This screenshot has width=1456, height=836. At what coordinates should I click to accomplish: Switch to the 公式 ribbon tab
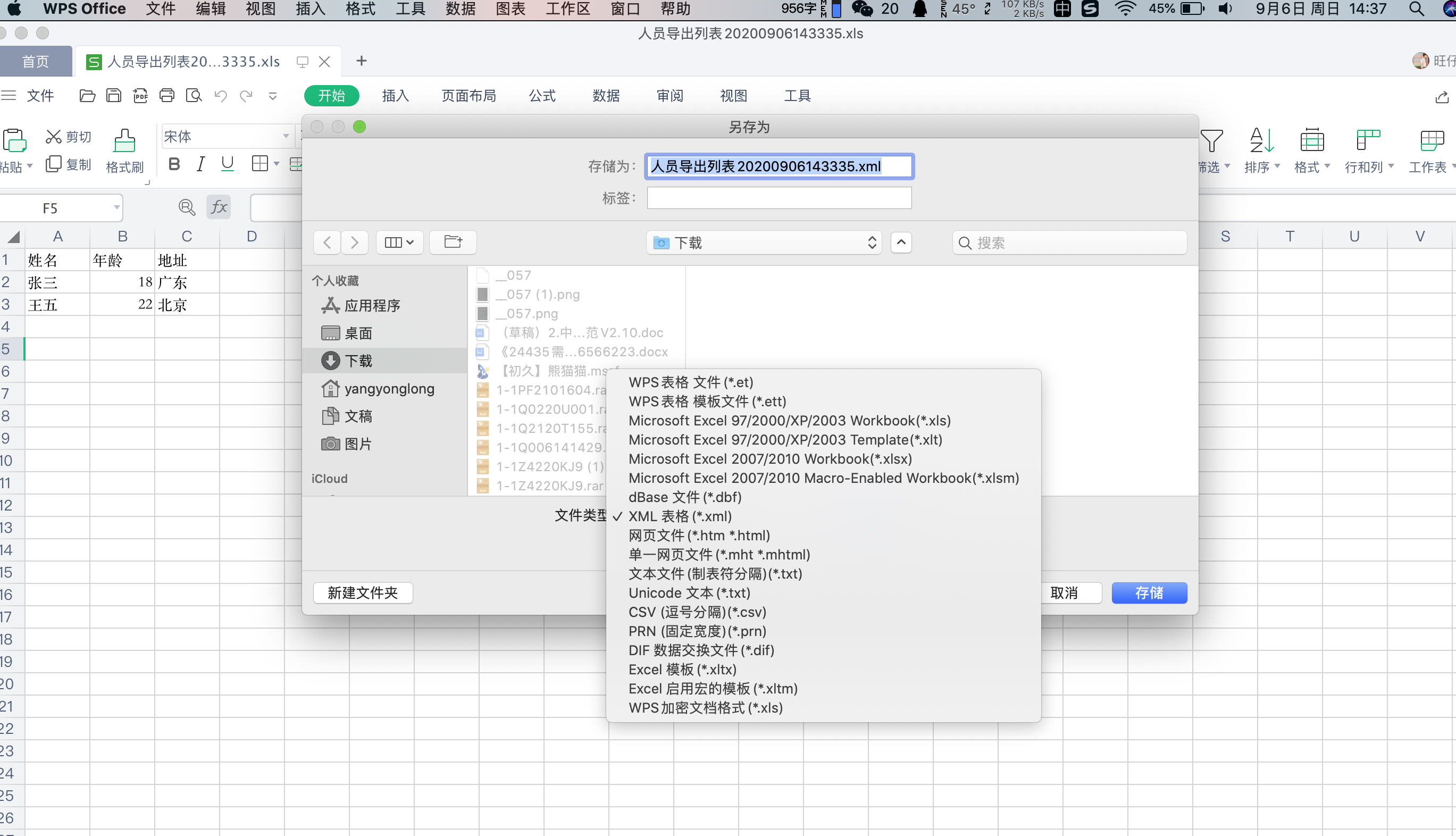click(x=542, y=95)
